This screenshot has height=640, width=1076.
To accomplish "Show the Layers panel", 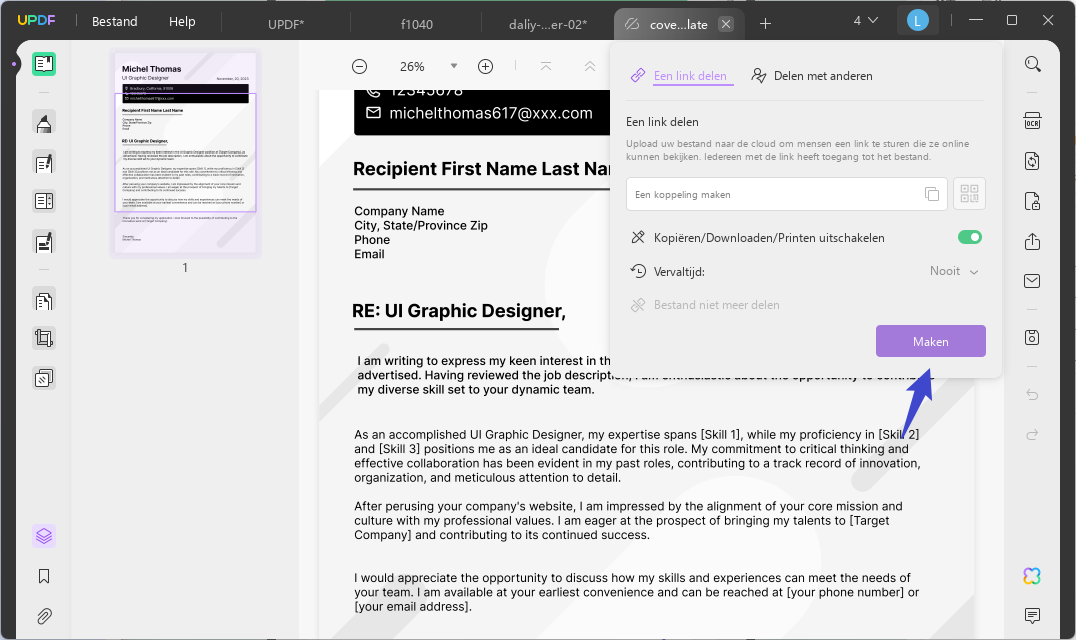I will (44, 536).
